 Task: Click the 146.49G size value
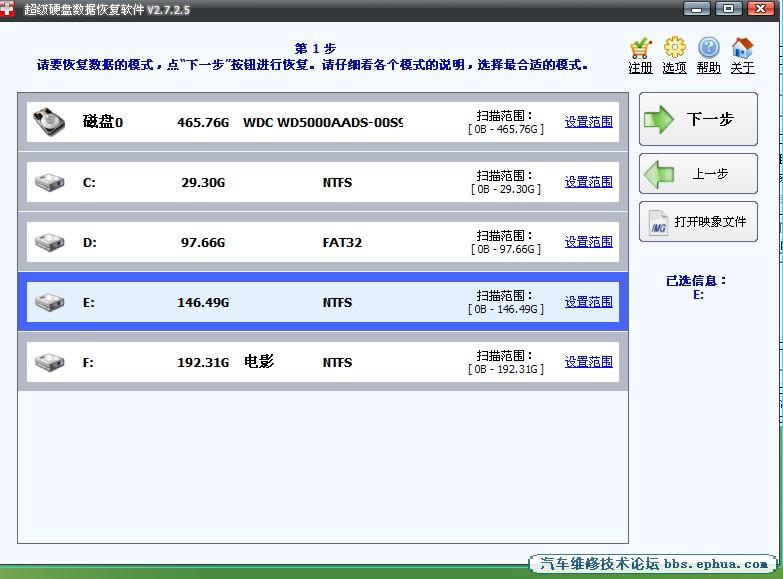tap(203, 302)
